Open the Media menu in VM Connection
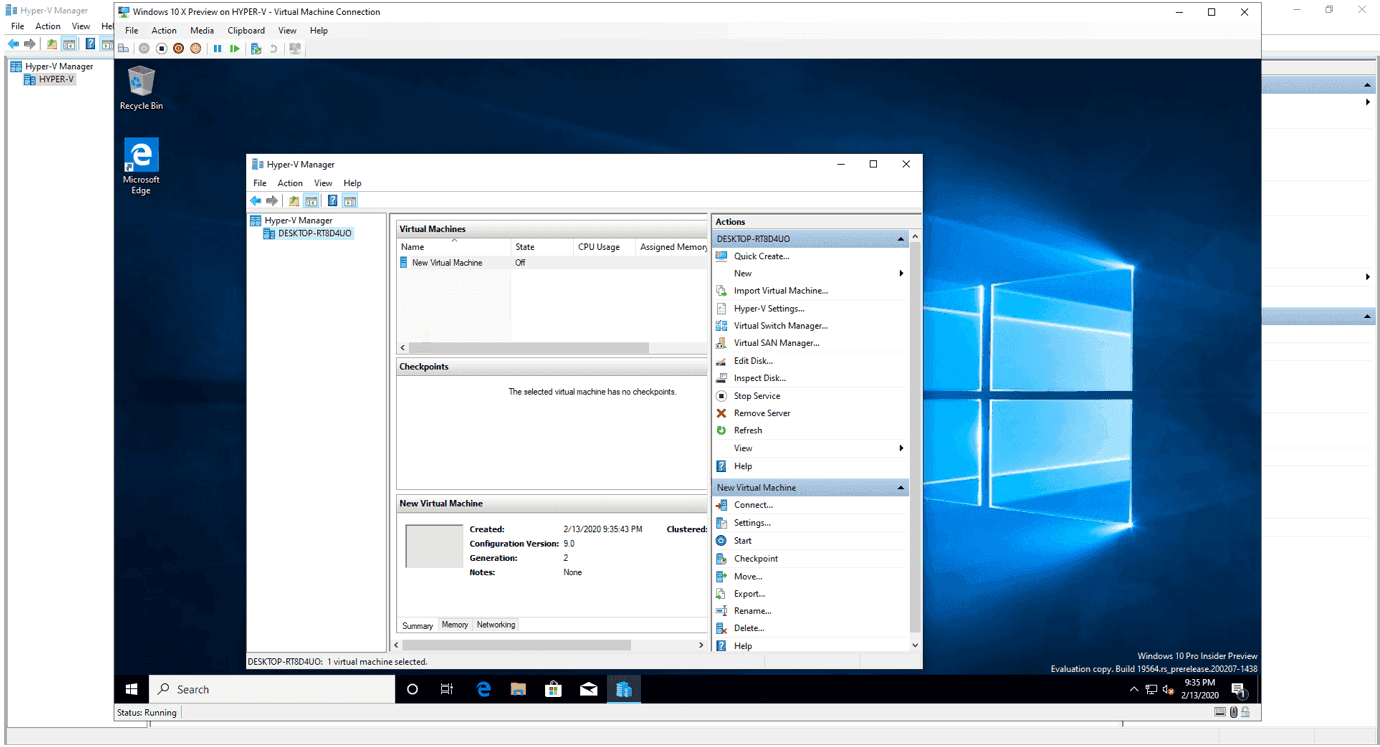This screenshot has width=1380, height=747. point(202,31)
